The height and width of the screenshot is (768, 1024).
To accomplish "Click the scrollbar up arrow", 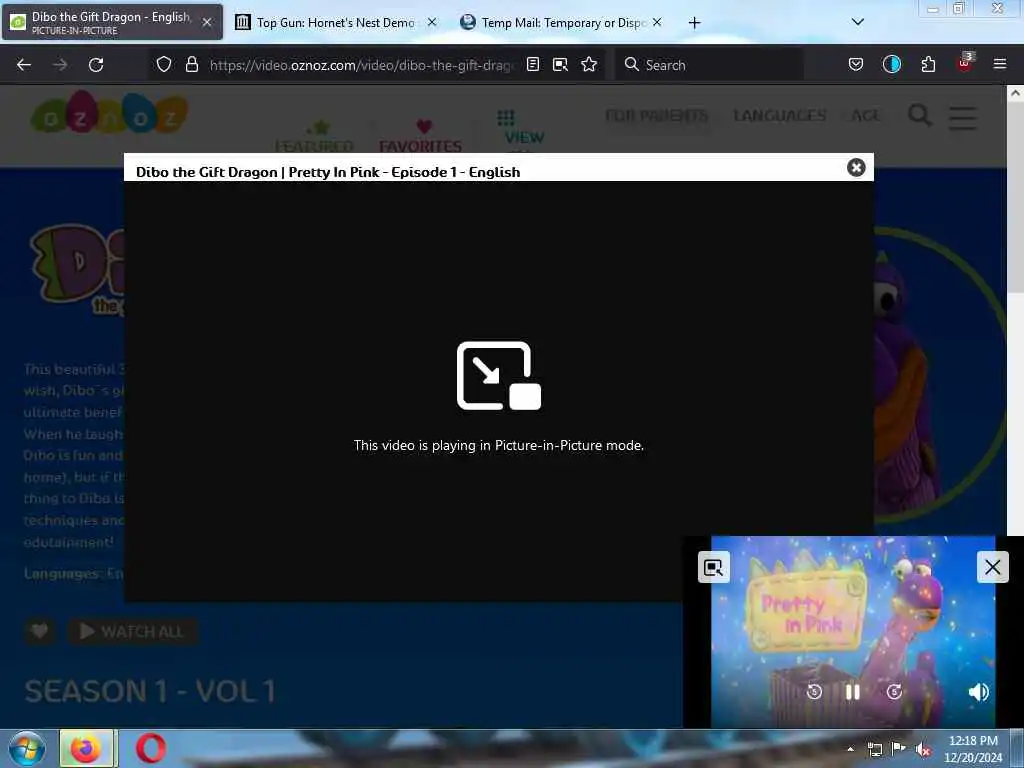I will point(1016,93).
